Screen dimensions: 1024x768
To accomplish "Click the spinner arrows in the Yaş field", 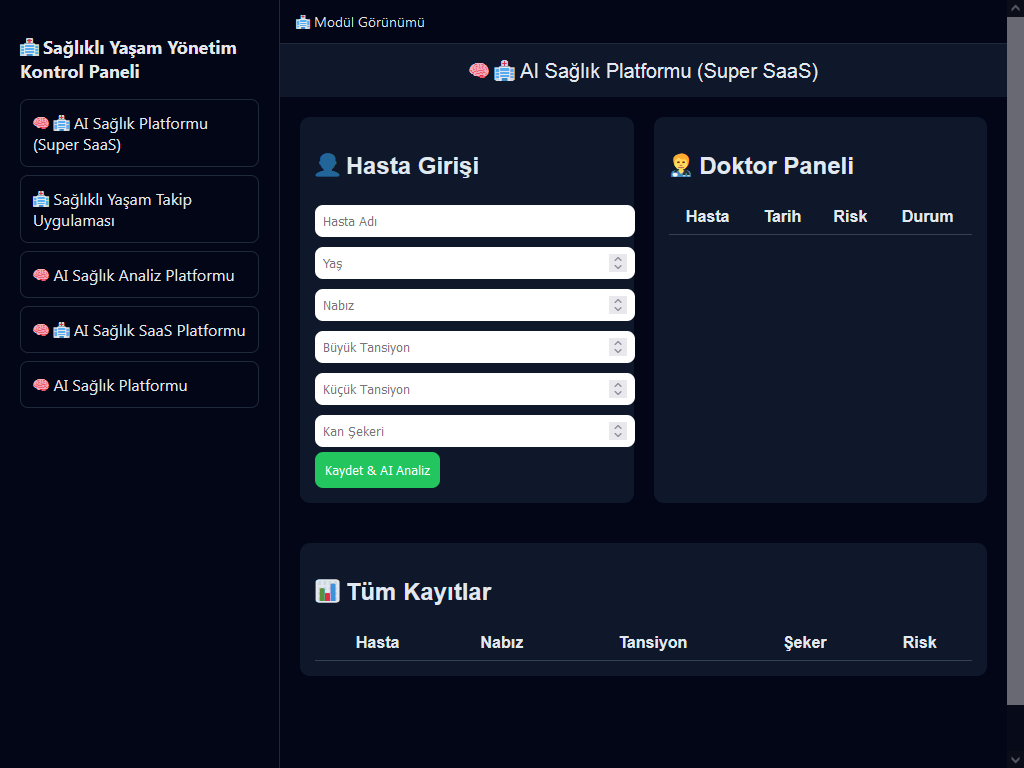I will (618, 263).
